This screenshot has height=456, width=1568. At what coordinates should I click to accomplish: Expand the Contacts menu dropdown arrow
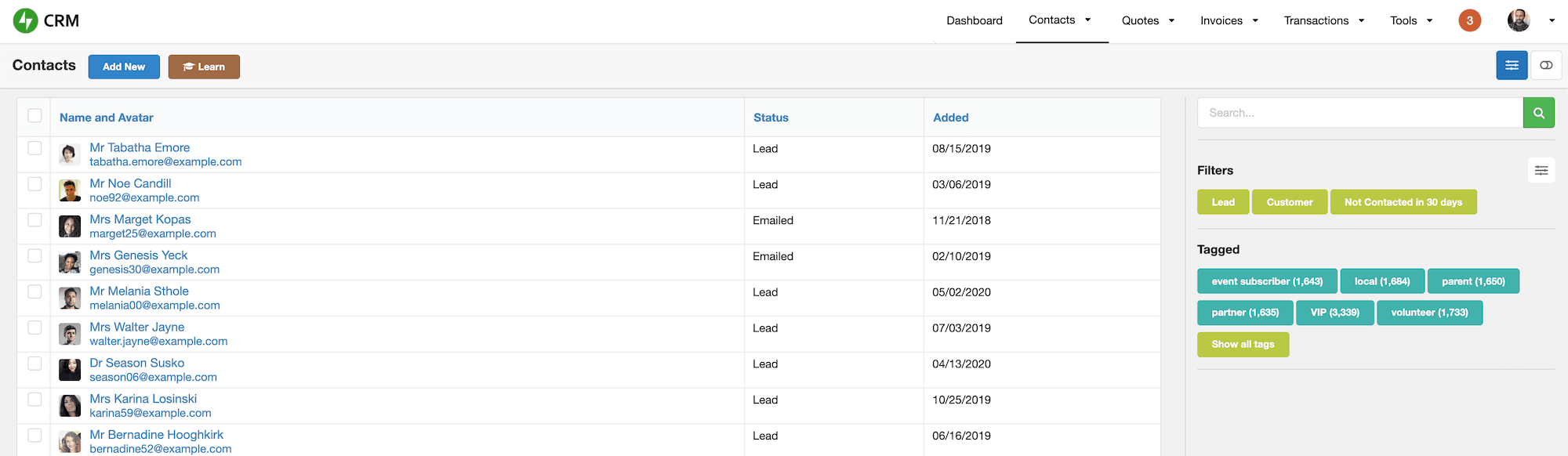point(1087,20)
